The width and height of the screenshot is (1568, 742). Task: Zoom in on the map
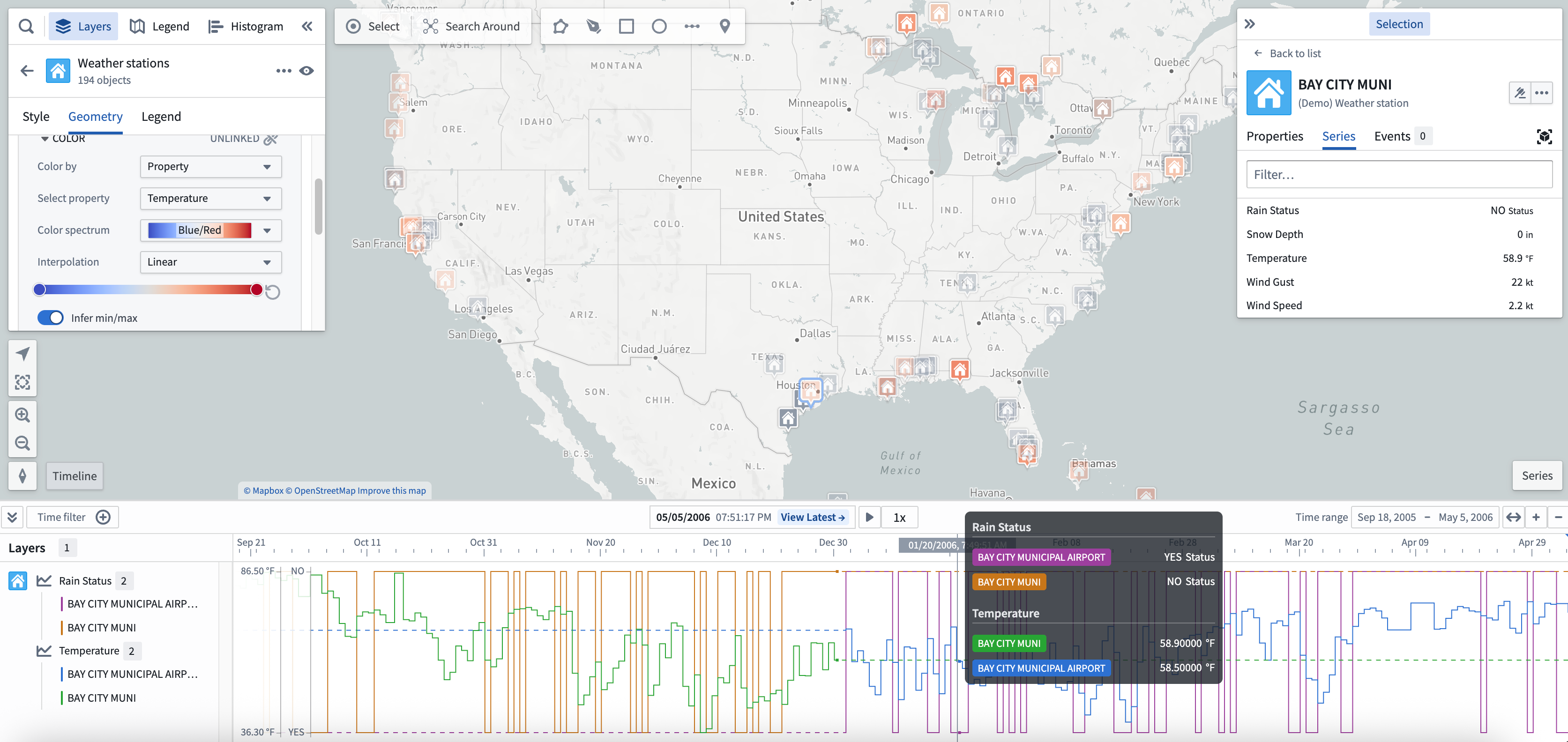(x=22, y=415)
